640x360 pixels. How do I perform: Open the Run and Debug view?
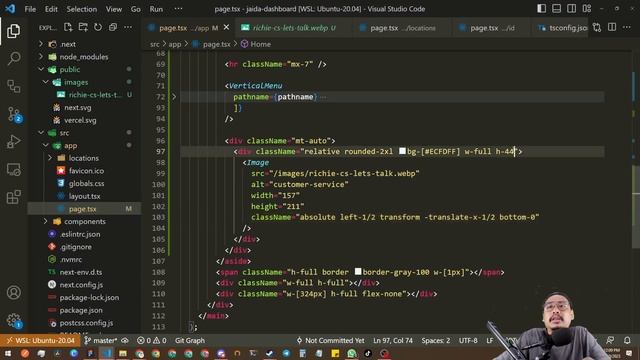tap(13, 142)
